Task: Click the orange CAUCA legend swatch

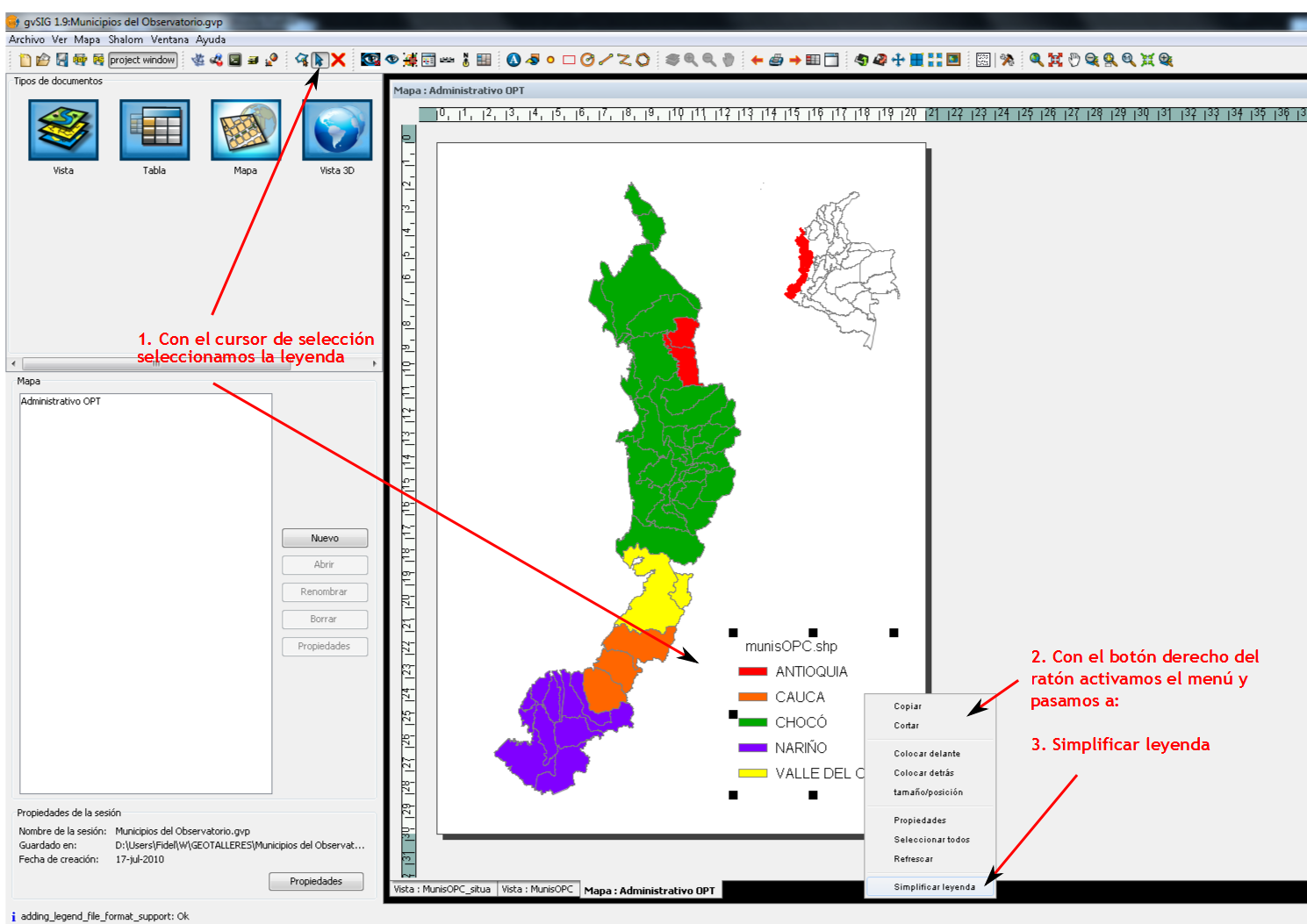Action: [x=753, y=697]
